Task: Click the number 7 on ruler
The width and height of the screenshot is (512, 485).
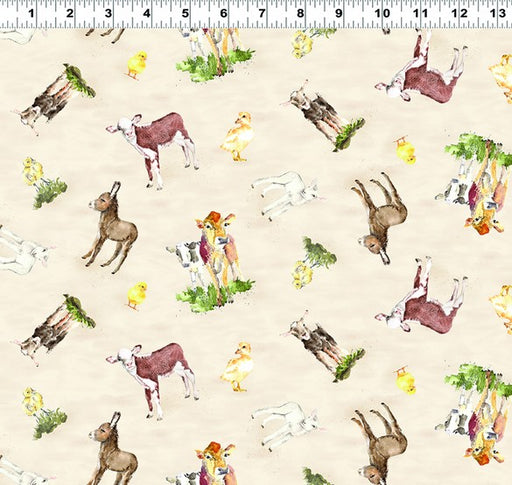Action: point(262,14)
